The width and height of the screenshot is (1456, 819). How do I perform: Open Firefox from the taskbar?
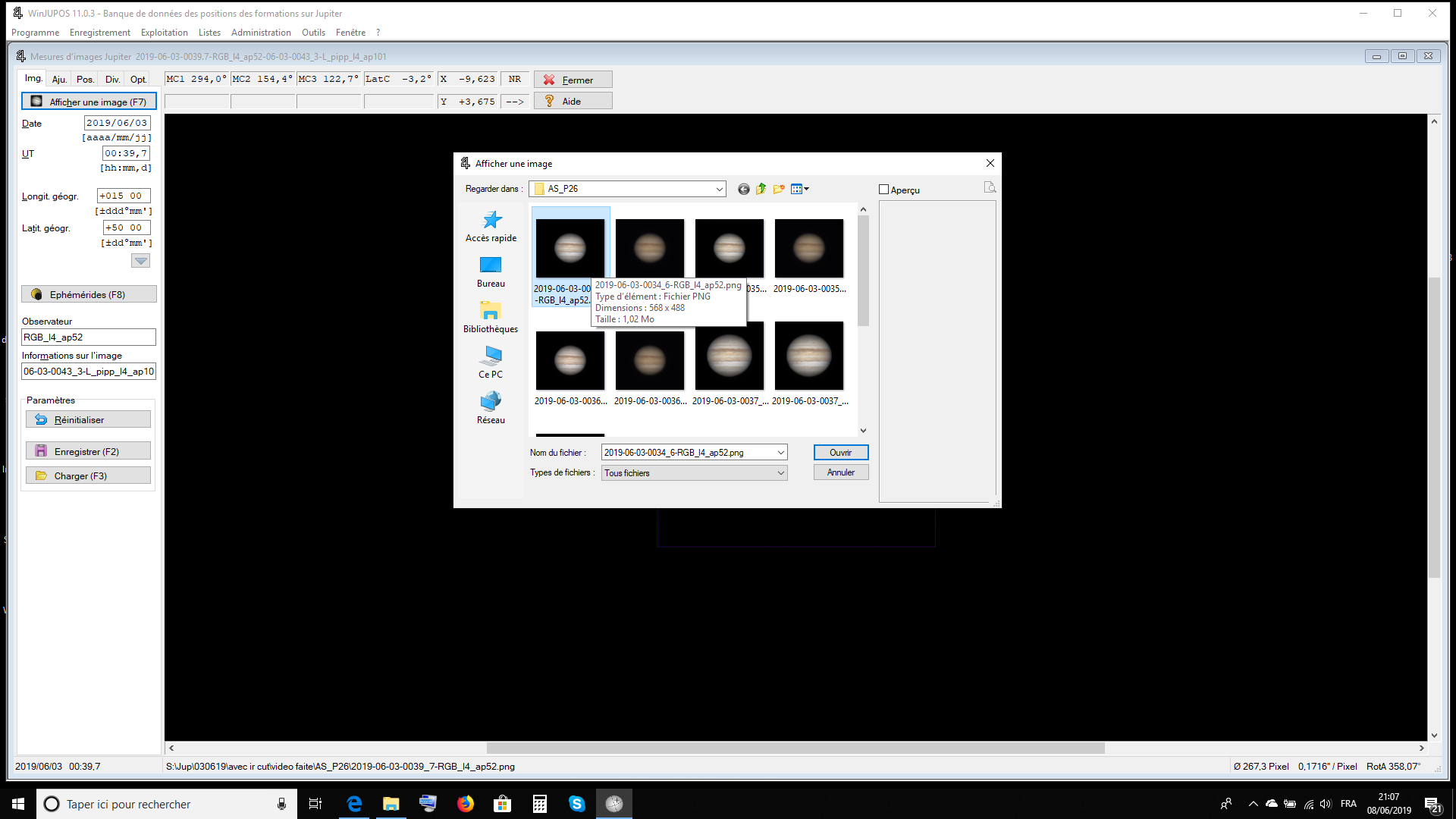466,804
